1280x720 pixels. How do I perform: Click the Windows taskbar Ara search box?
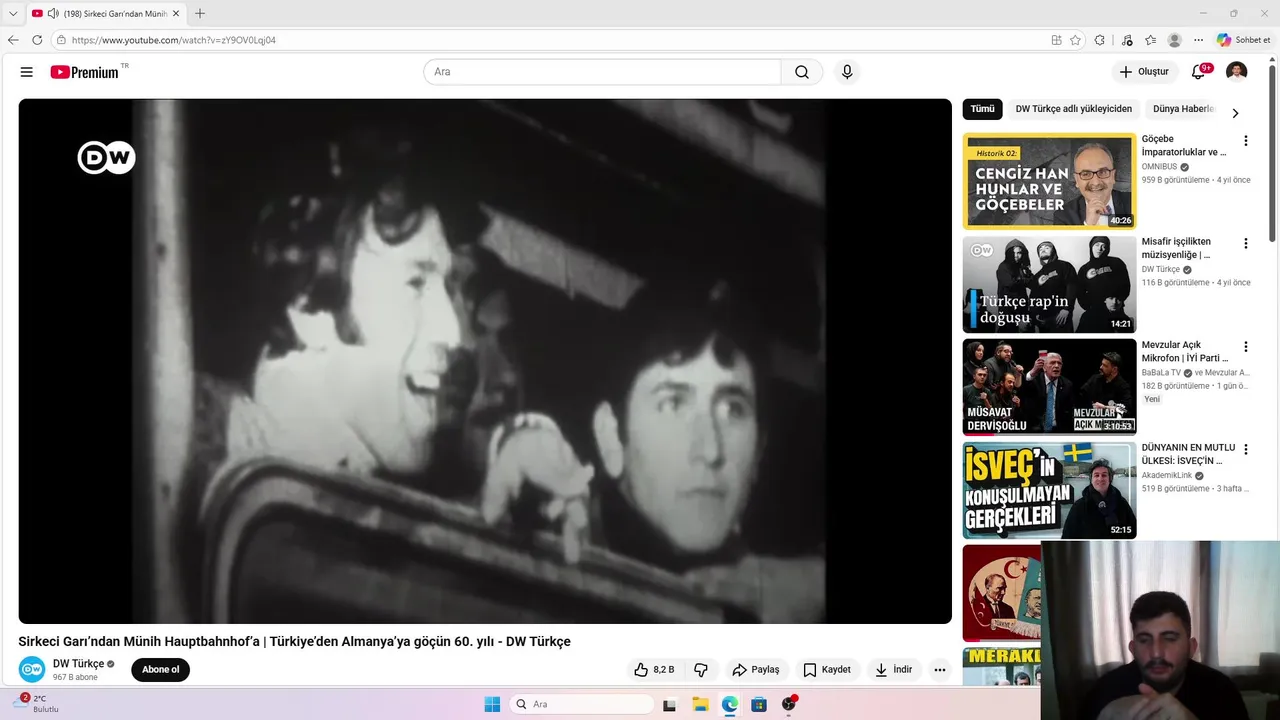coord(582,704)
